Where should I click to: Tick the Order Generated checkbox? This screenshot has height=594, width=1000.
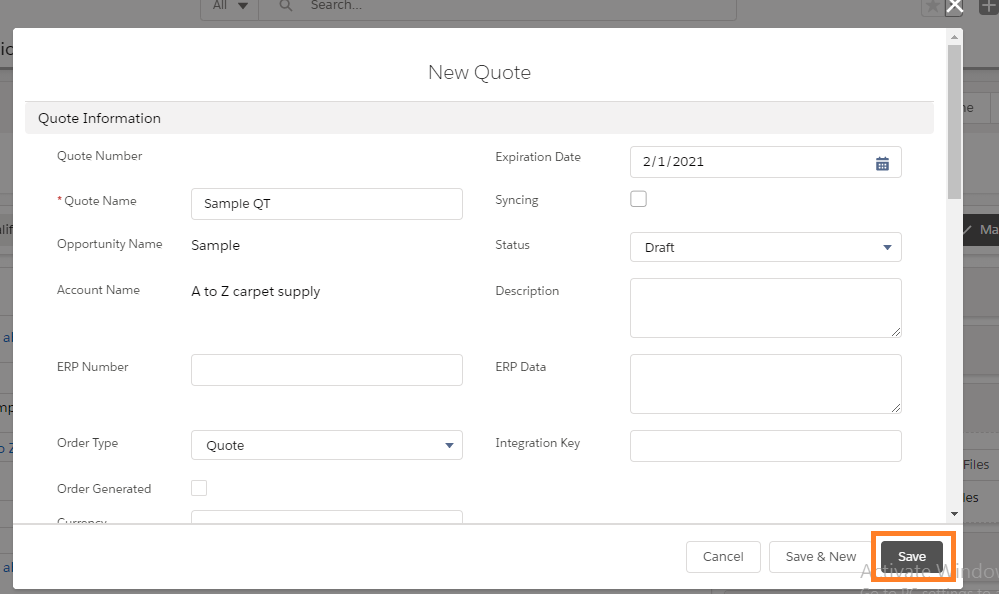pos(199,488)
